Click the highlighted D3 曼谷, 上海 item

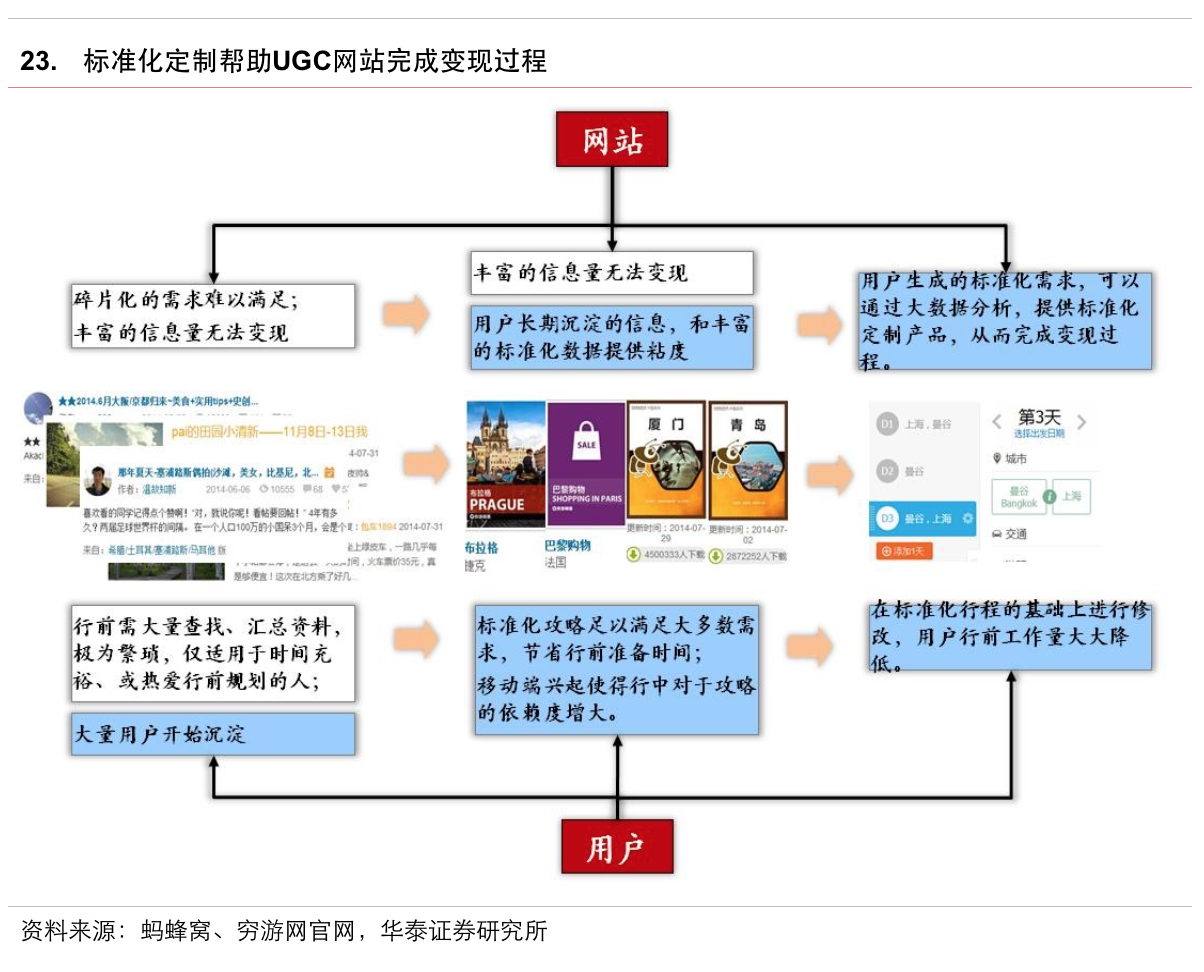(x=922, y=519)
